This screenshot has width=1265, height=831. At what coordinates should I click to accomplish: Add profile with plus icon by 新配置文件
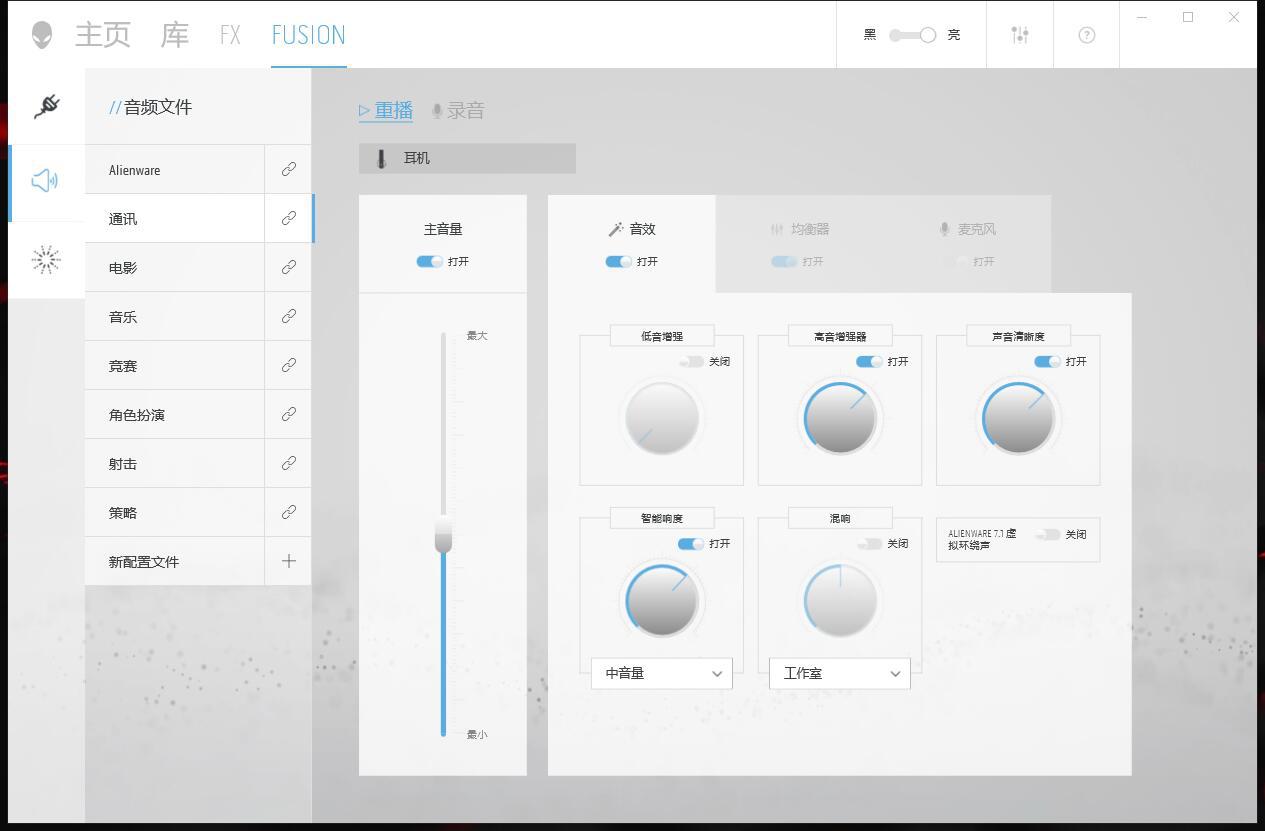tap(289, 561)
